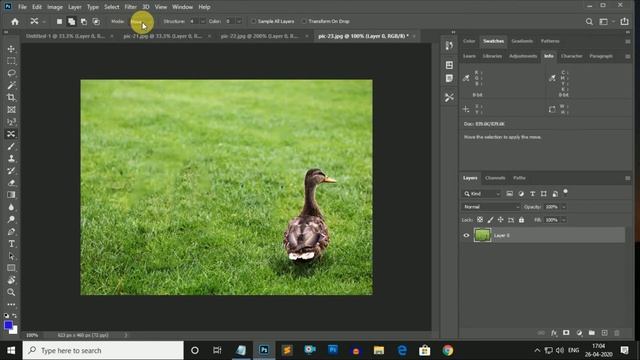Click the Home icon in options bar
The width and height of the screenshot is (640, 360).
point(15,22)
